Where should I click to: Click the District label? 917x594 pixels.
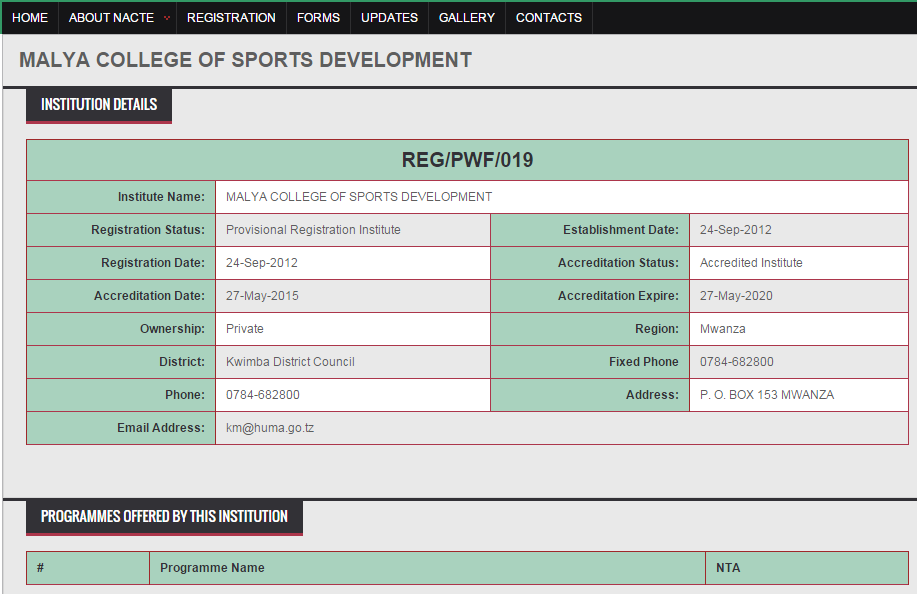coord(182,362)
